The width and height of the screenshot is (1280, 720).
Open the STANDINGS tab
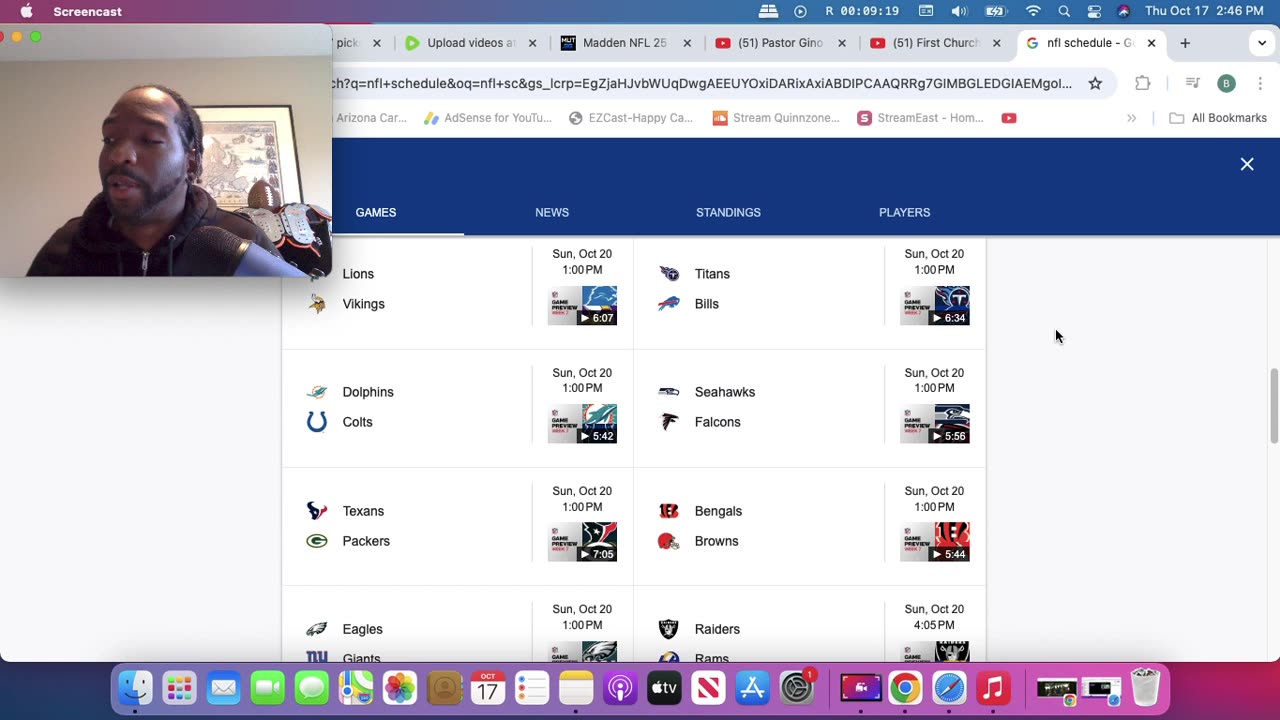(728, 212)
